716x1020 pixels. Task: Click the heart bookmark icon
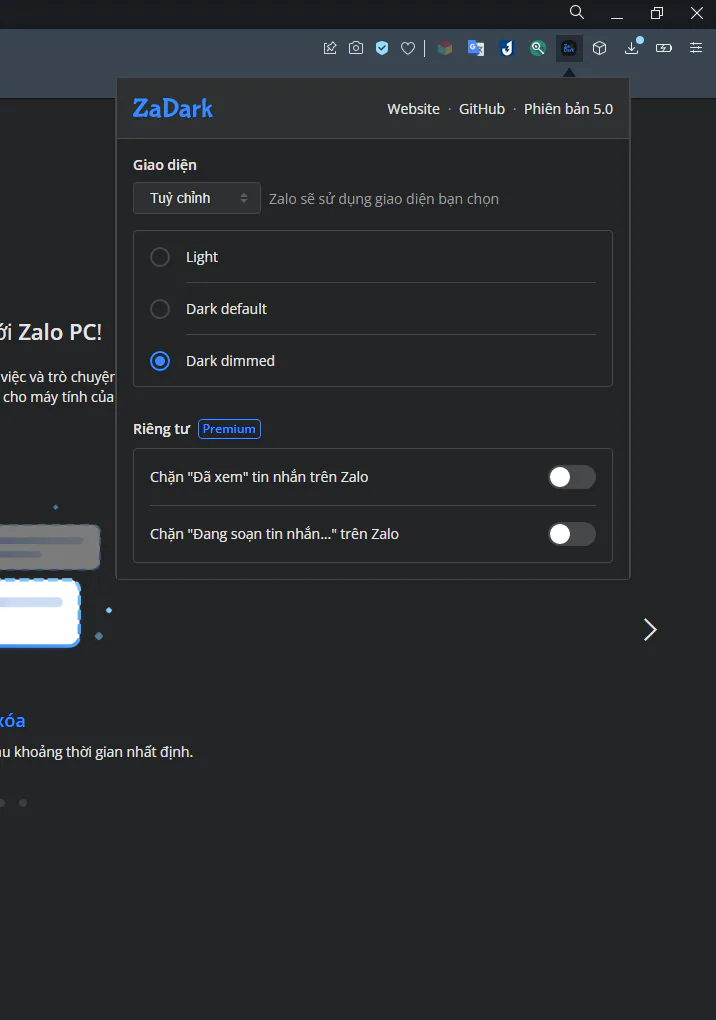point(408,48)
